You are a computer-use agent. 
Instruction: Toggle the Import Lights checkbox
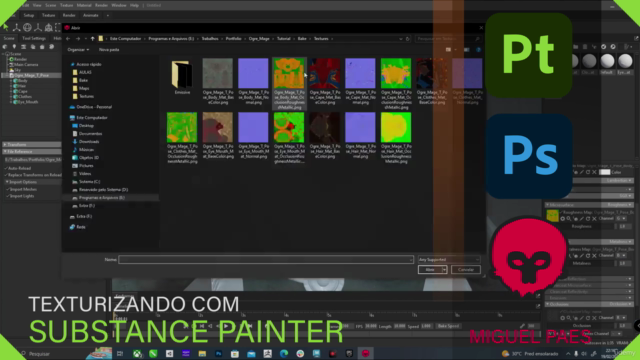[x=7, y=196]
